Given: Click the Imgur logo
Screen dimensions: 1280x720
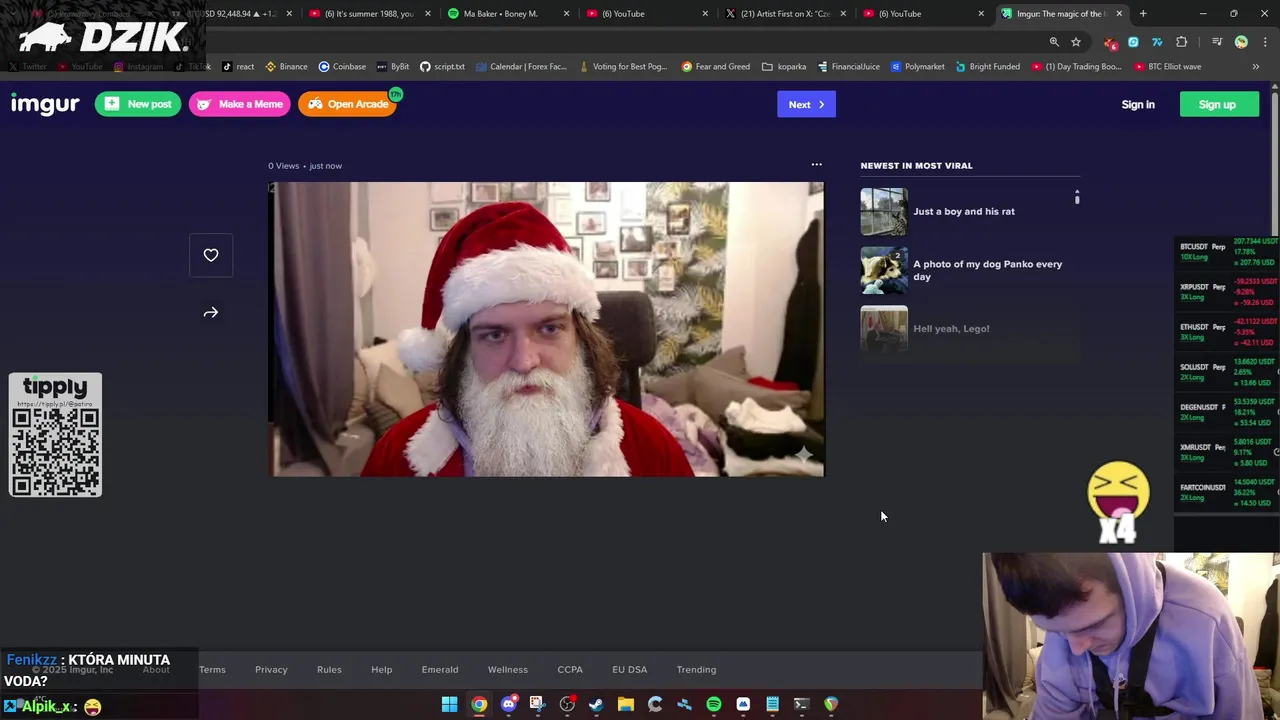Looking at the screenshot, I should (45, 104).
